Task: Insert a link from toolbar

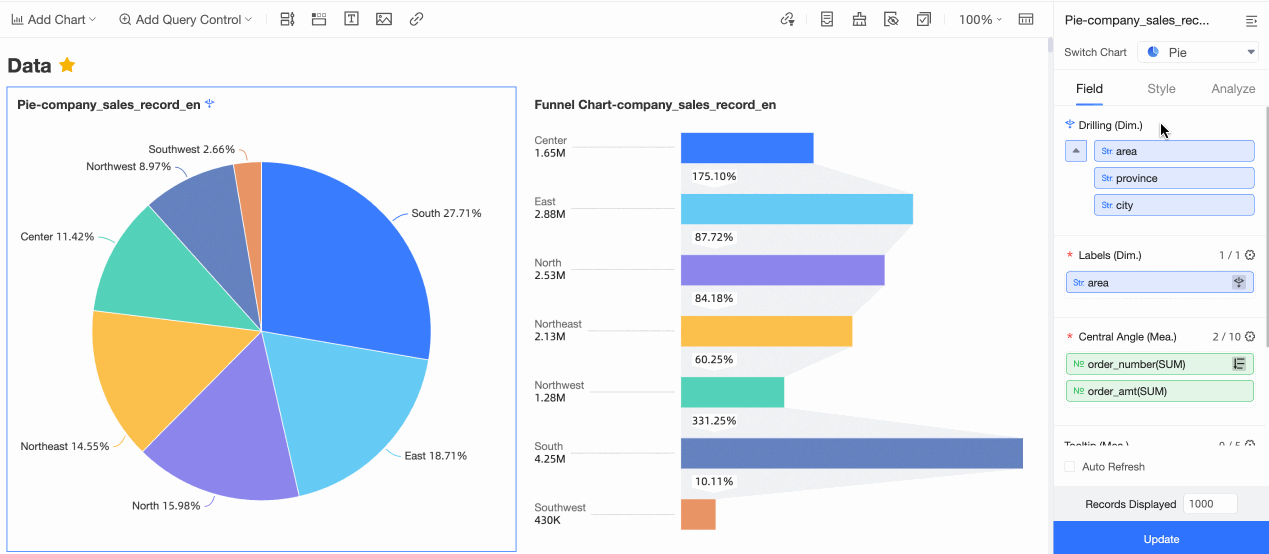Action: pyautogui.click(x=416, y=19)
